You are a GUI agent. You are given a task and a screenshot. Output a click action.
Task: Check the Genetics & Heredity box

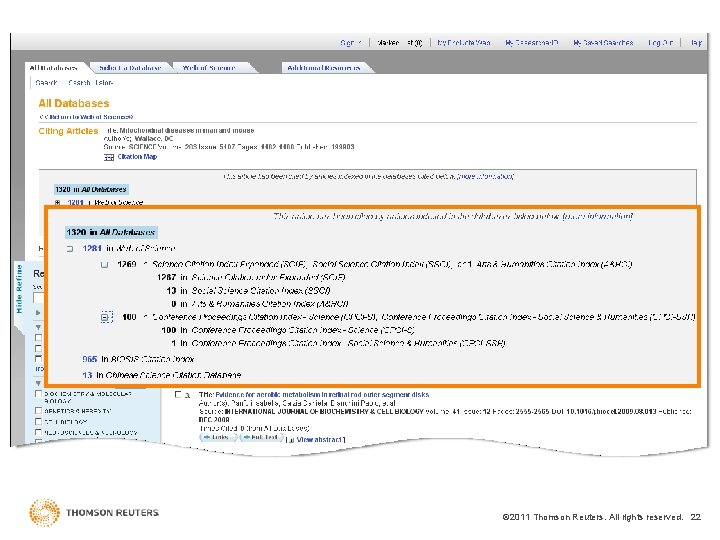tap(39, 411)
